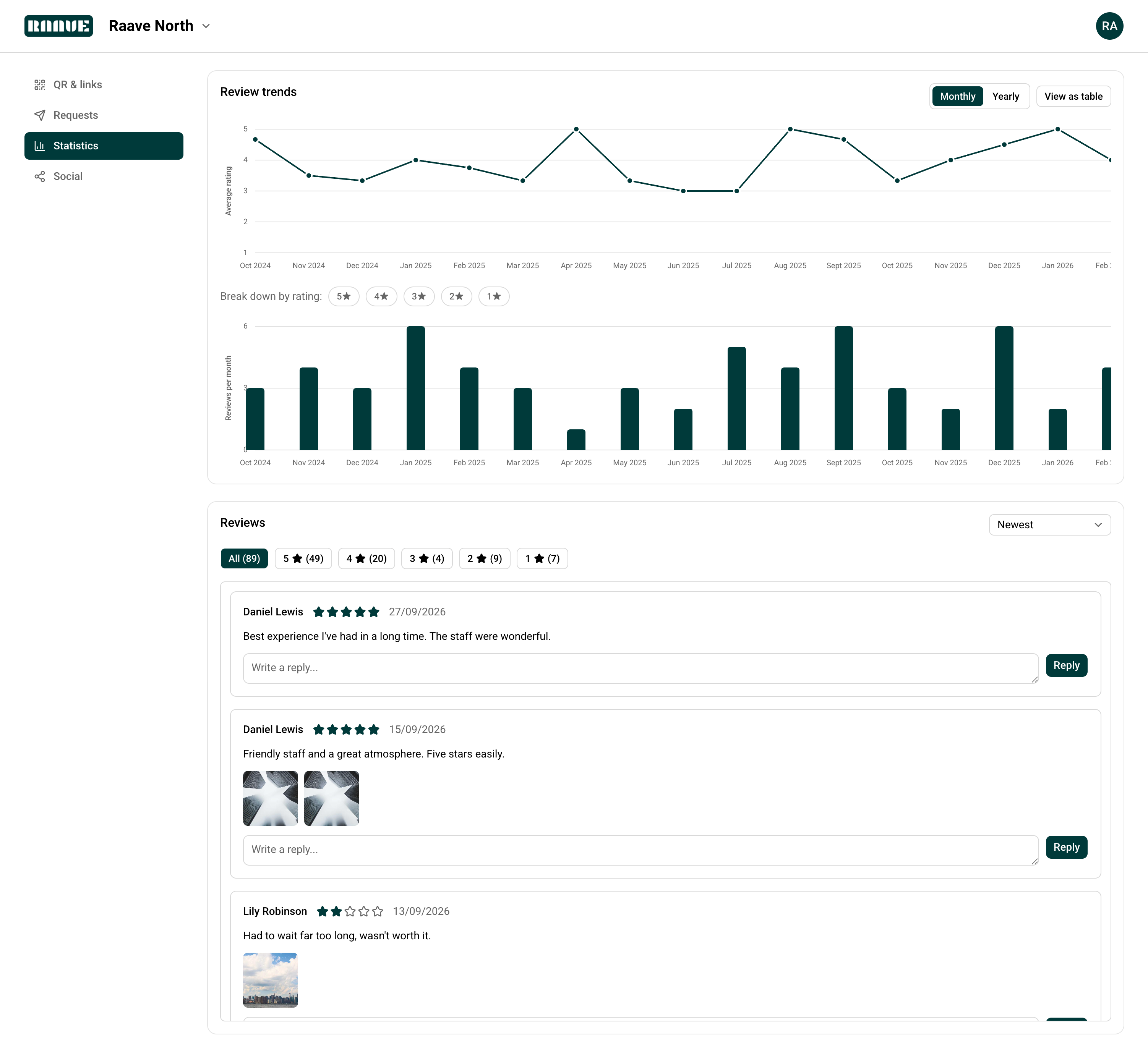Click the Requests paper plane icon
Image resolution: width=1148 pixels, height=1052 pixels.
click(x=40, y=115)
